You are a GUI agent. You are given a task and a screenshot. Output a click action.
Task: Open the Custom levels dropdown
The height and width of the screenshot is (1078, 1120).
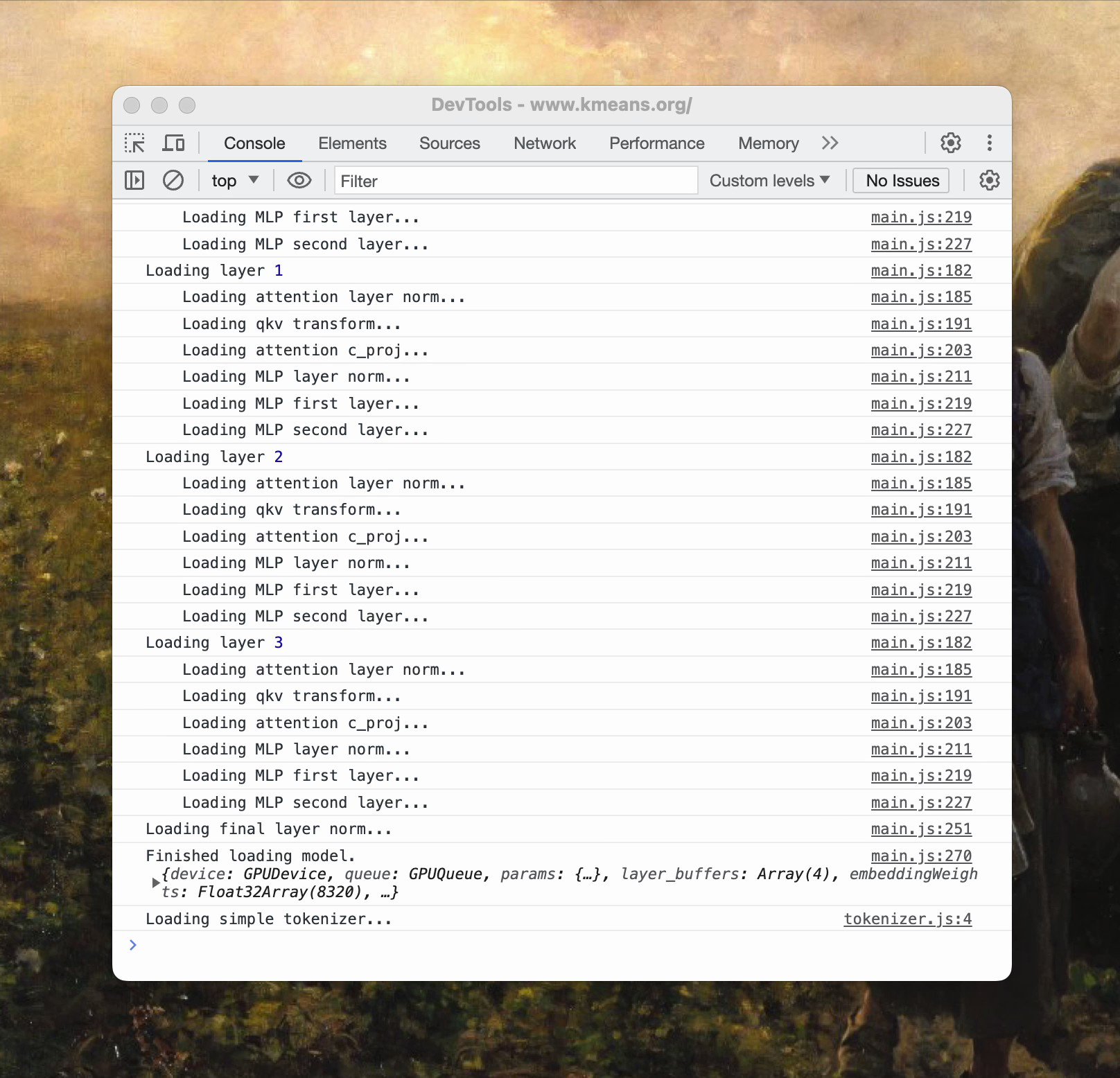(x=769, y=180)
